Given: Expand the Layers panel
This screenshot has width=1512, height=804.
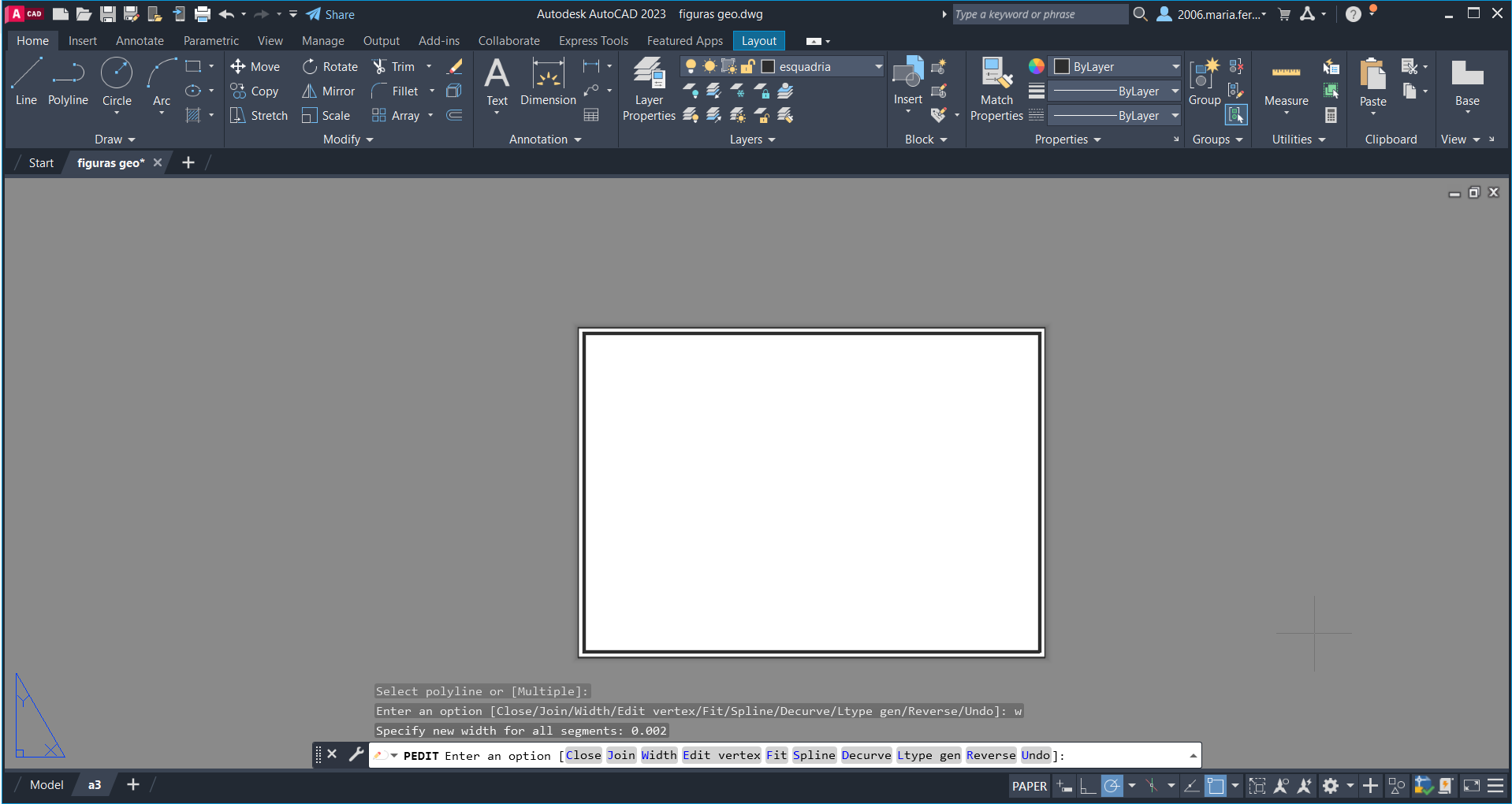Looking at the screenshot, I should click(x=753, y=140).
